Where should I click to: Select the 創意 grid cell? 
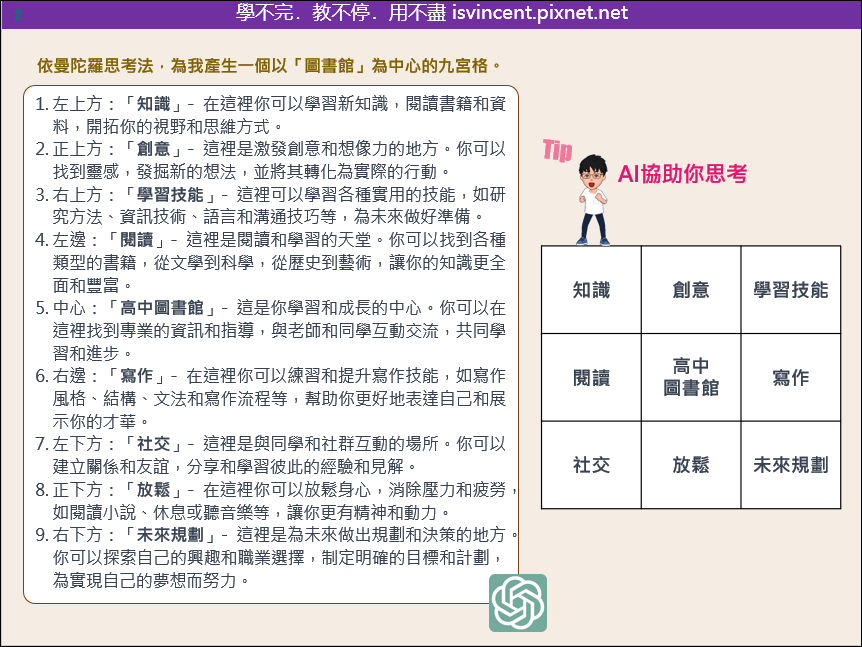coord(691,290)
